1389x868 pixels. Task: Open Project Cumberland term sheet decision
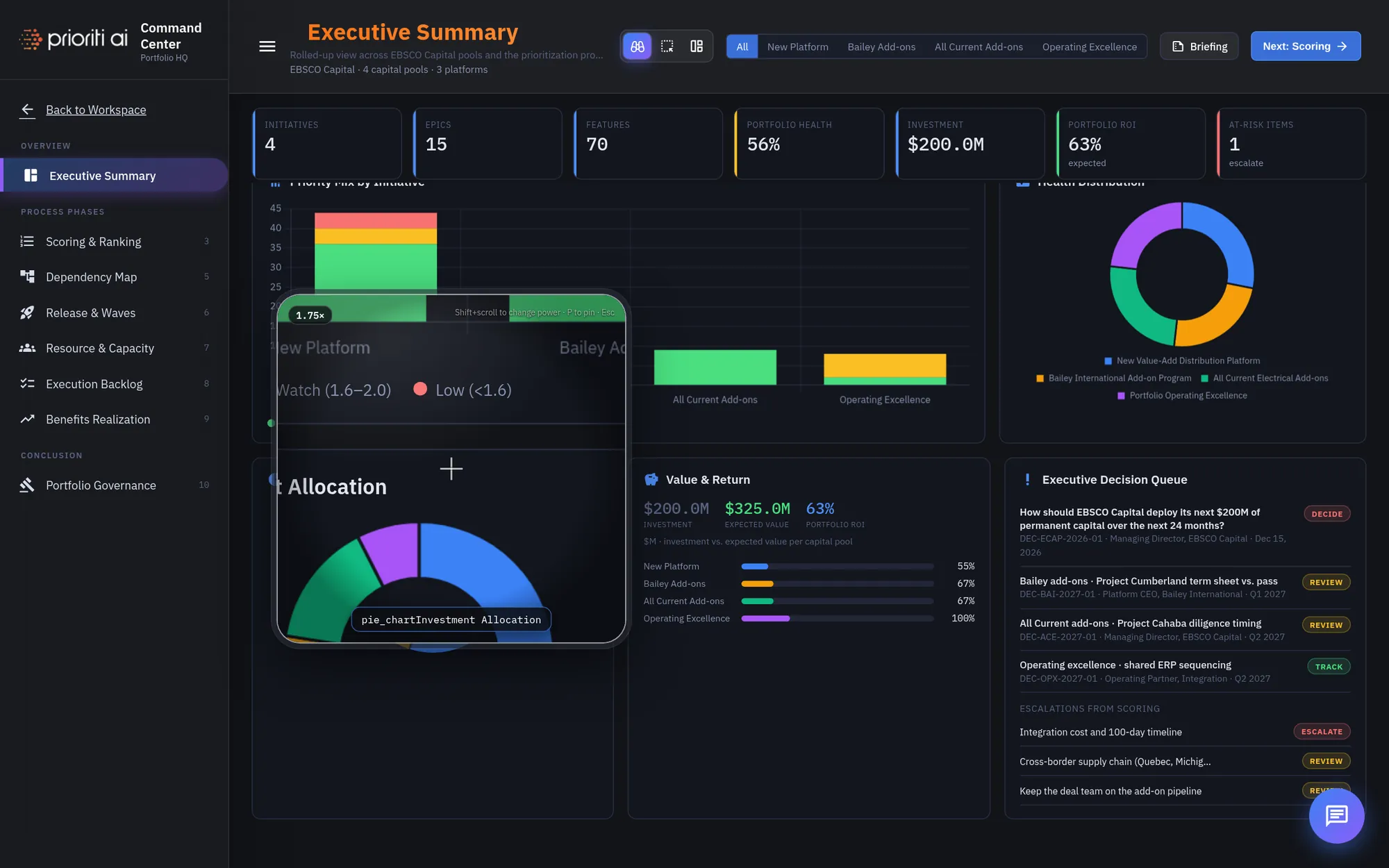click(x=1184, y=587)
